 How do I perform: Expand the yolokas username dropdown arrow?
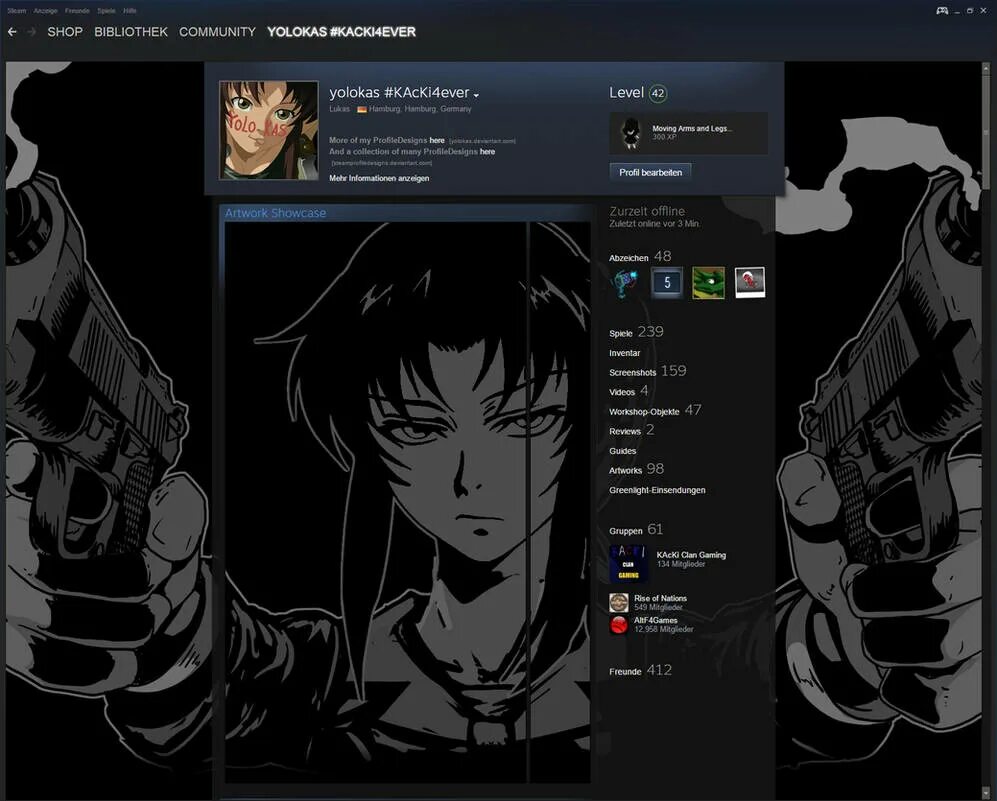(476, 95)
